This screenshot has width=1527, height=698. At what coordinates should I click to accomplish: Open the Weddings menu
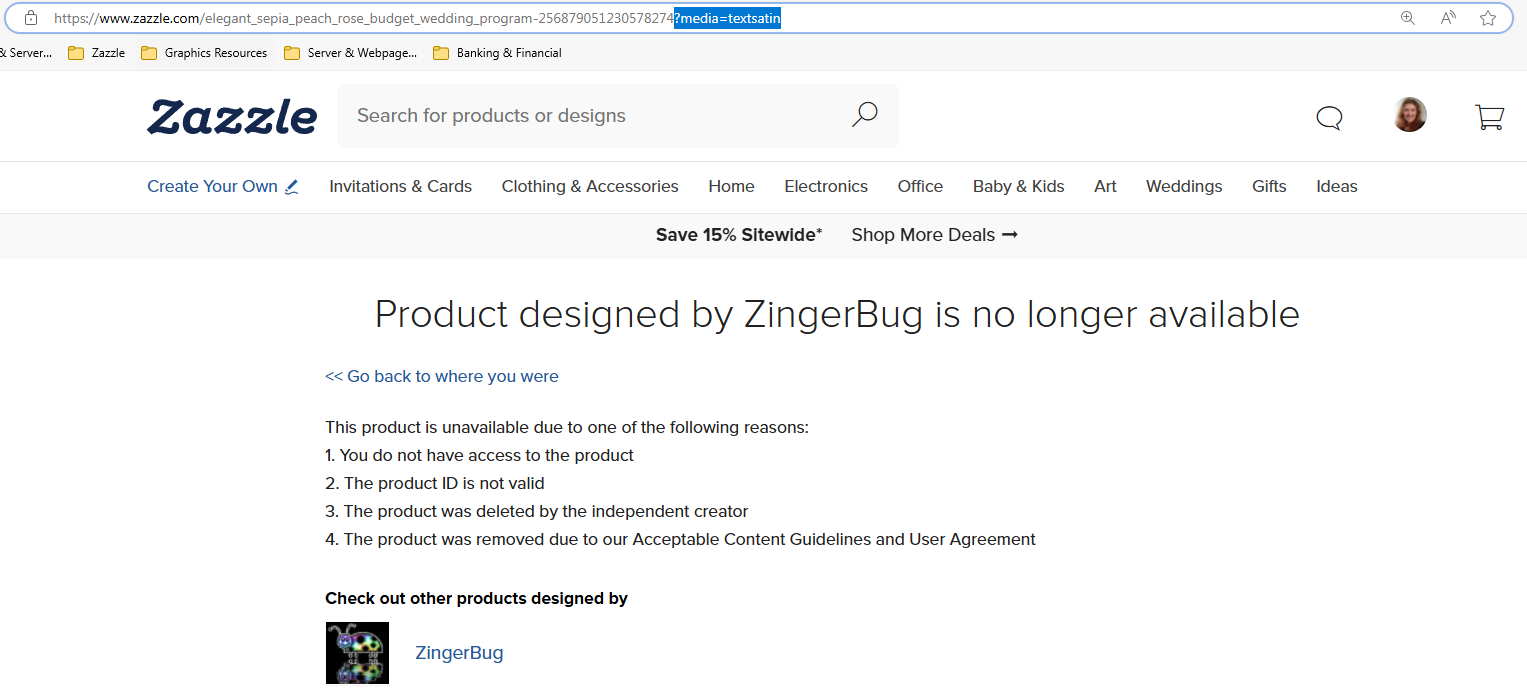point(1184,186)
